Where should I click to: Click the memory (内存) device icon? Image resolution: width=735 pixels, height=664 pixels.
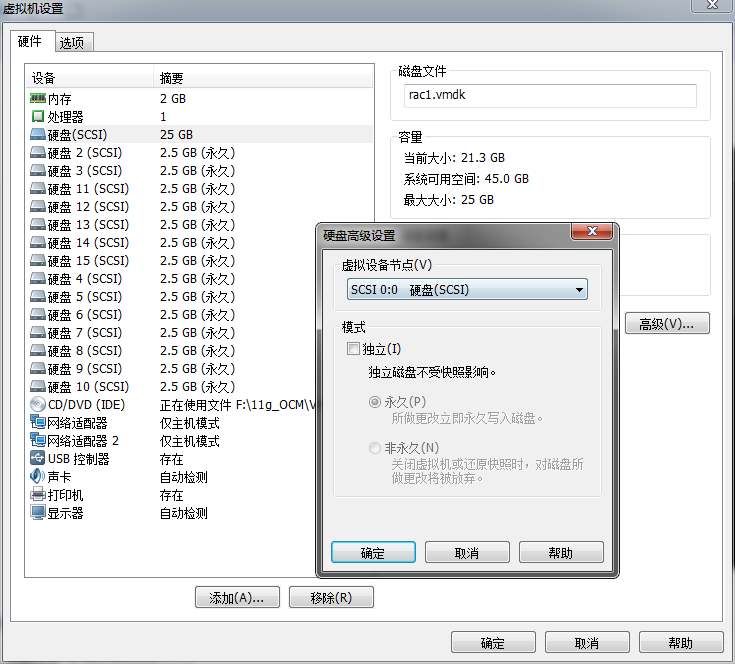[38, 99]
